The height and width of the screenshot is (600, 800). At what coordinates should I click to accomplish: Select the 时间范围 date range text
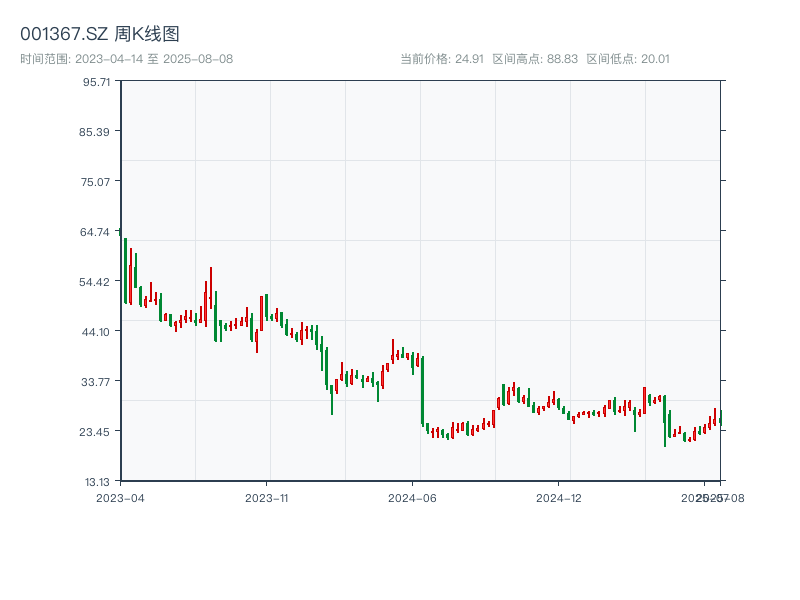126,59
